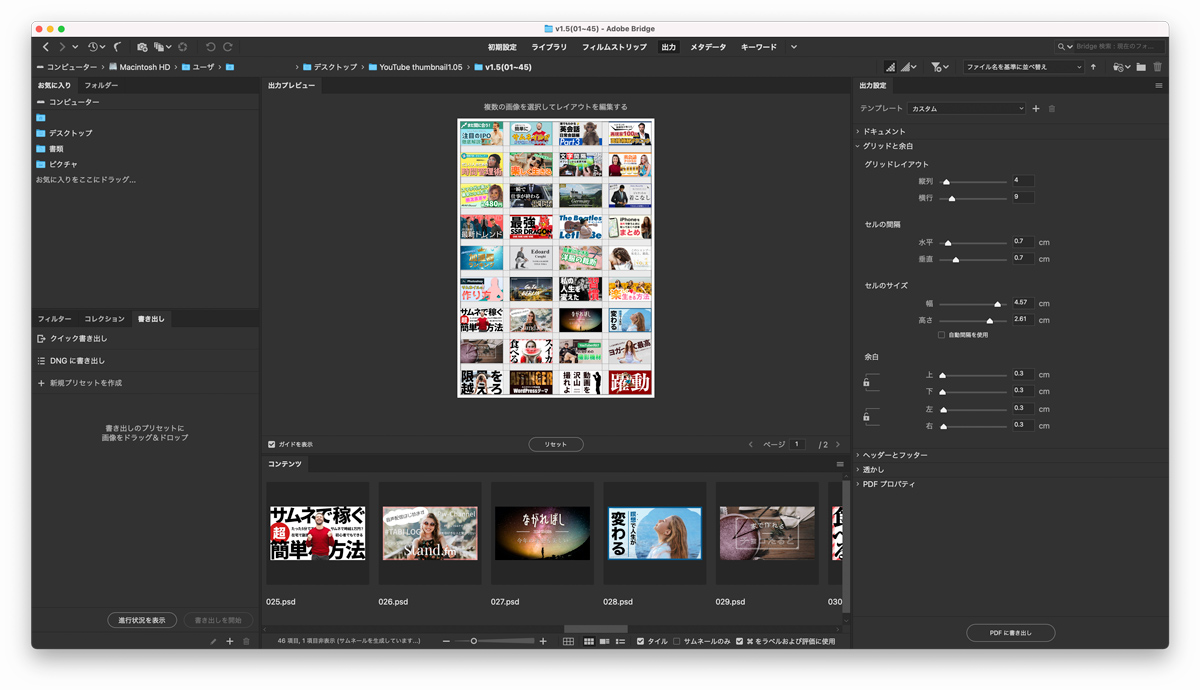Open the フィルター tab
The height and width of the screenshot is (690, 1200).
click(x=55, y=319)
